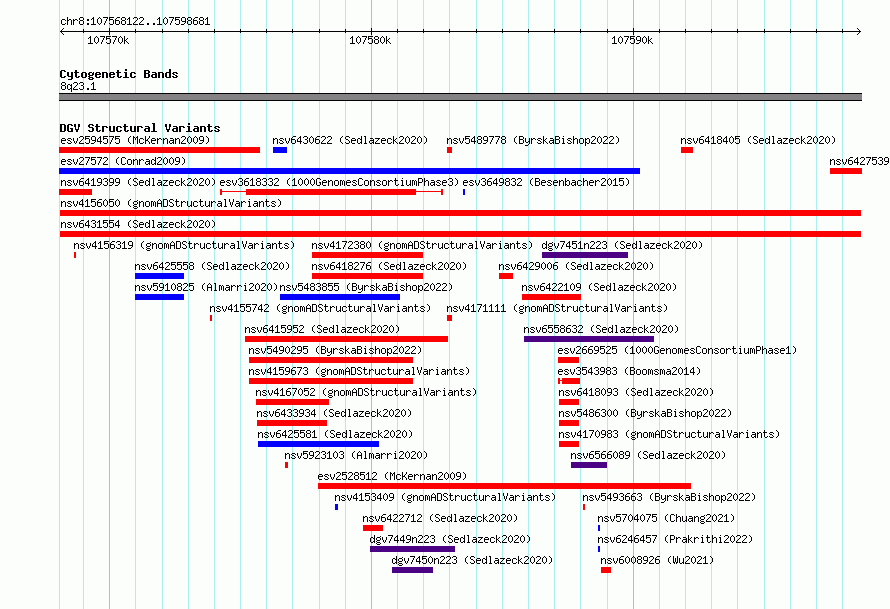Viewport: 890px width, 609px height.
Task: Click nsv6246457 (Prakrithi2022) label
Action: [x=675, y=539]
